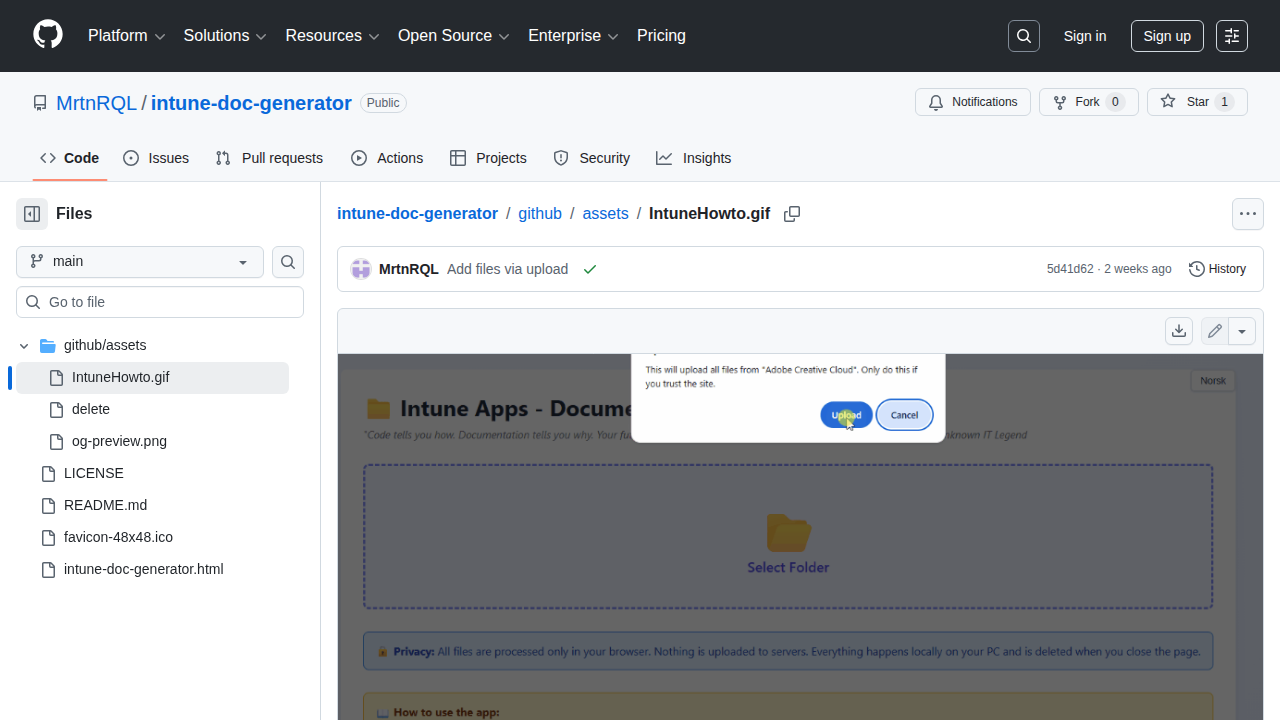Copy file path icon next to IntuneHowto.gif
Screen dimensions: 1280x720
[792, 214]
